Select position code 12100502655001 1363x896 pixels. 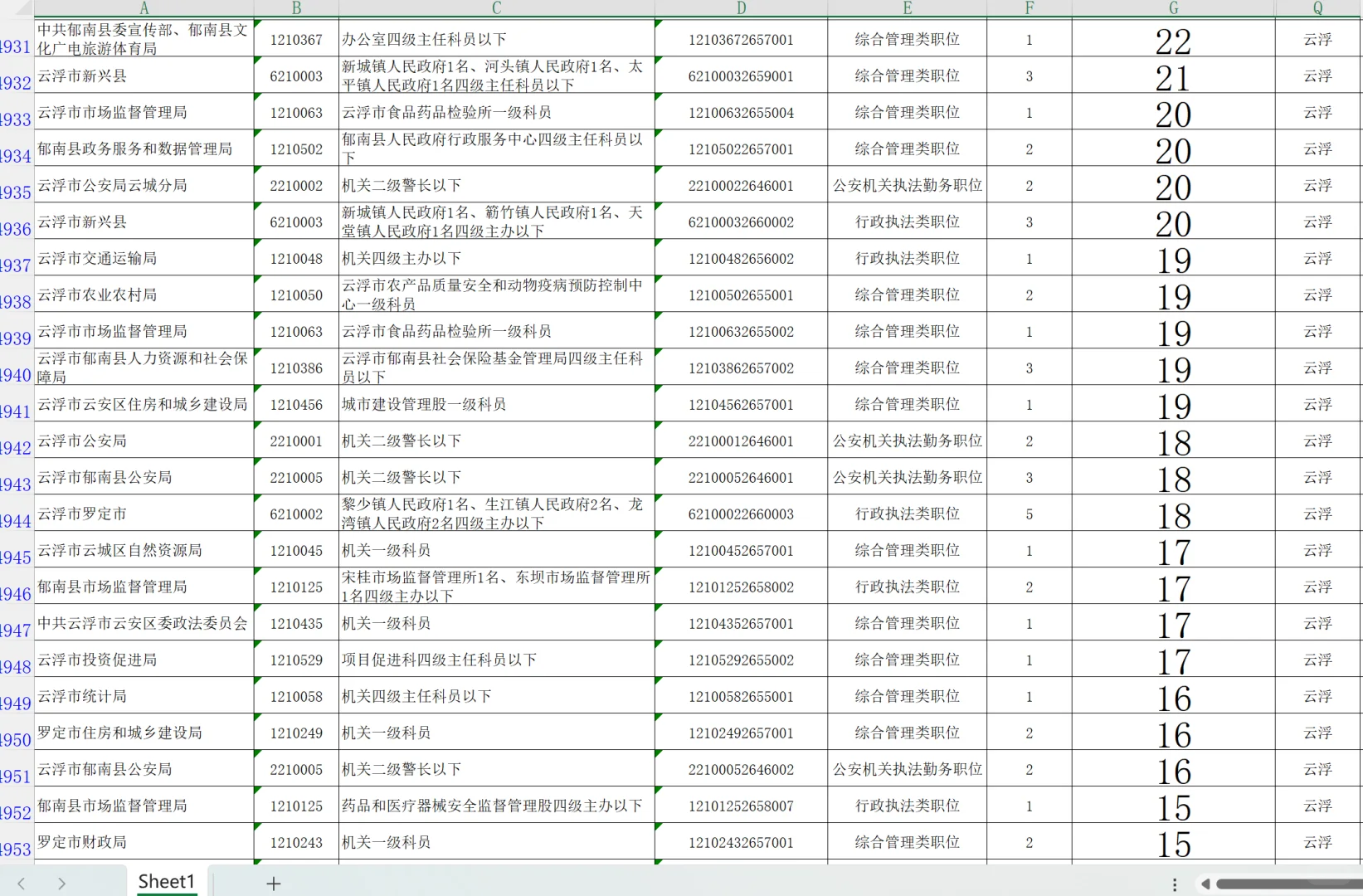[741, 295]
